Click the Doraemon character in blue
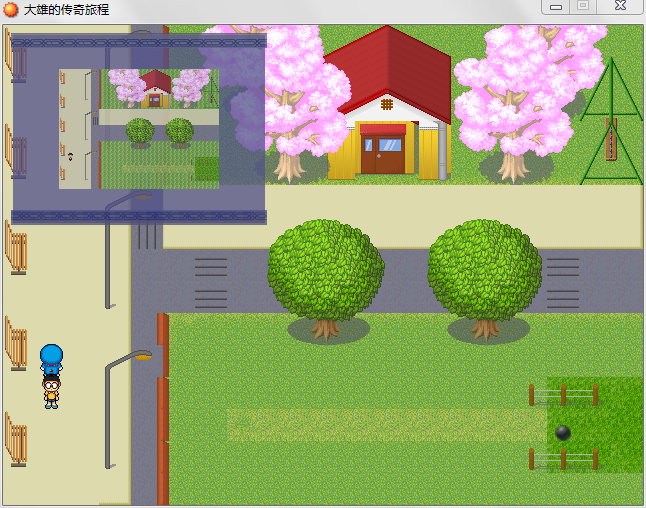Screen dimensions: 646x508 (x=51, y=360)
